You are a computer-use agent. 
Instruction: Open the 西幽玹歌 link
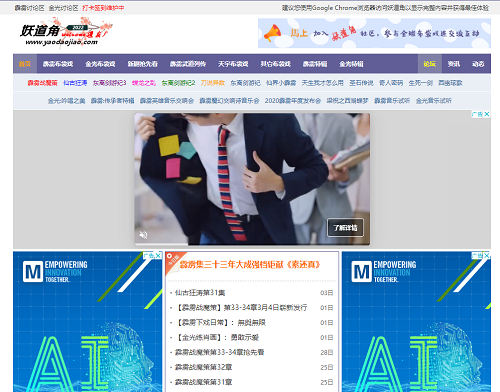450,83
